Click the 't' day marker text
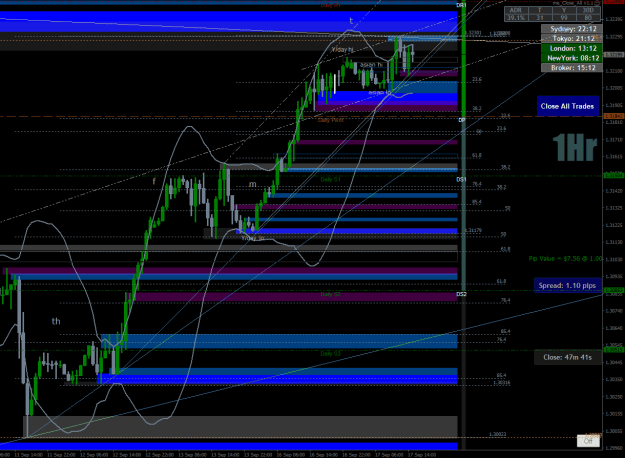 coord(351,21)
